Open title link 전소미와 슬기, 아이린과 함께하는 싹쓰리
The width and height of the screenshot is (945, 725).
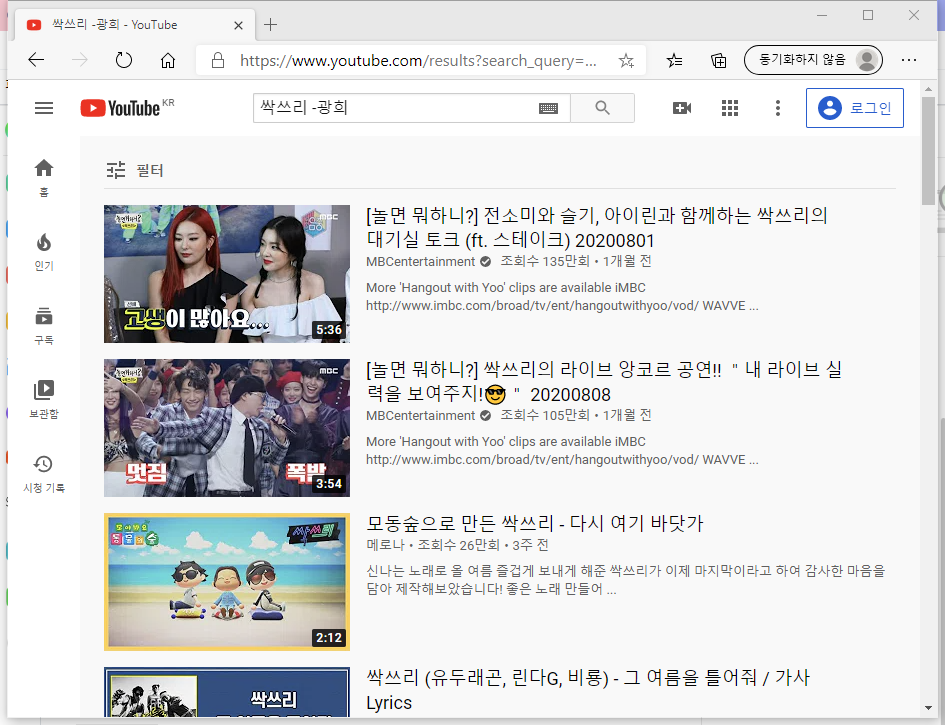pyautogui.click(x=597, y=228)
